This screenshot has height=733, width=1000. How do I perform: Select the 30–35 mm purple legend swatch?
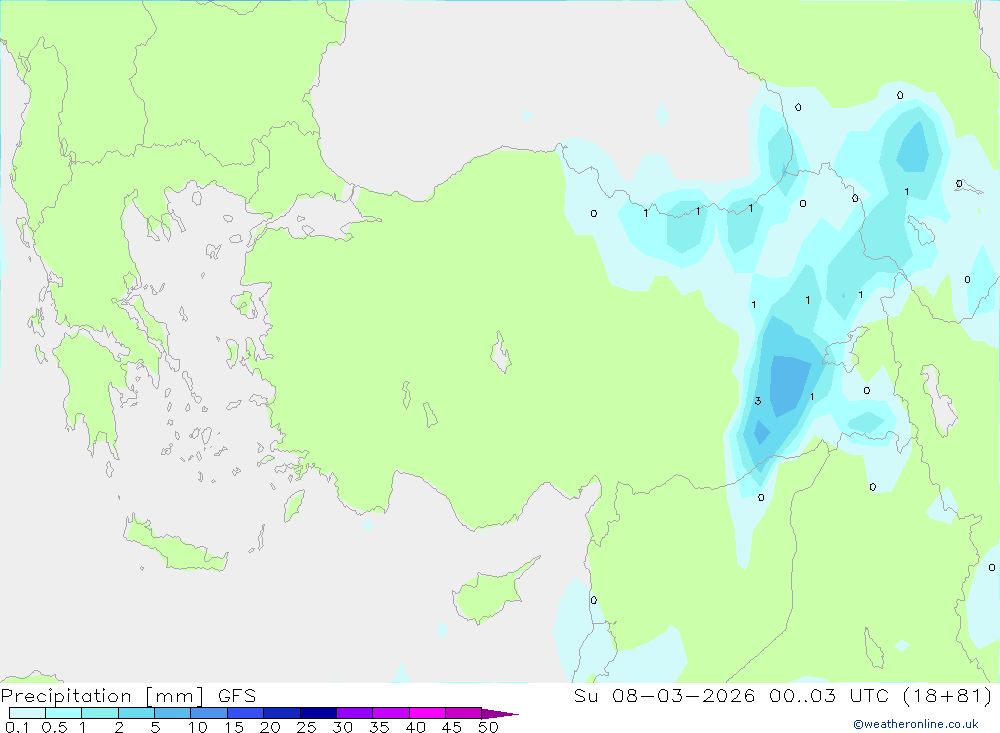point(354,713)
